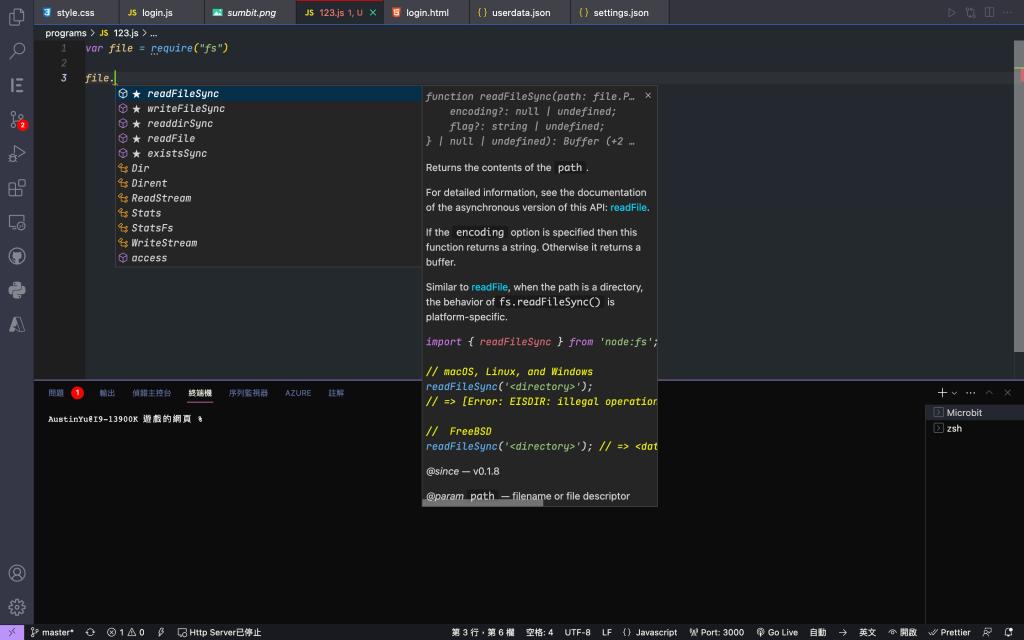Click horizontal scrollbar in documentation popup
The width and height of the screenshot is (1024, 640).
[x=483, y=504]
